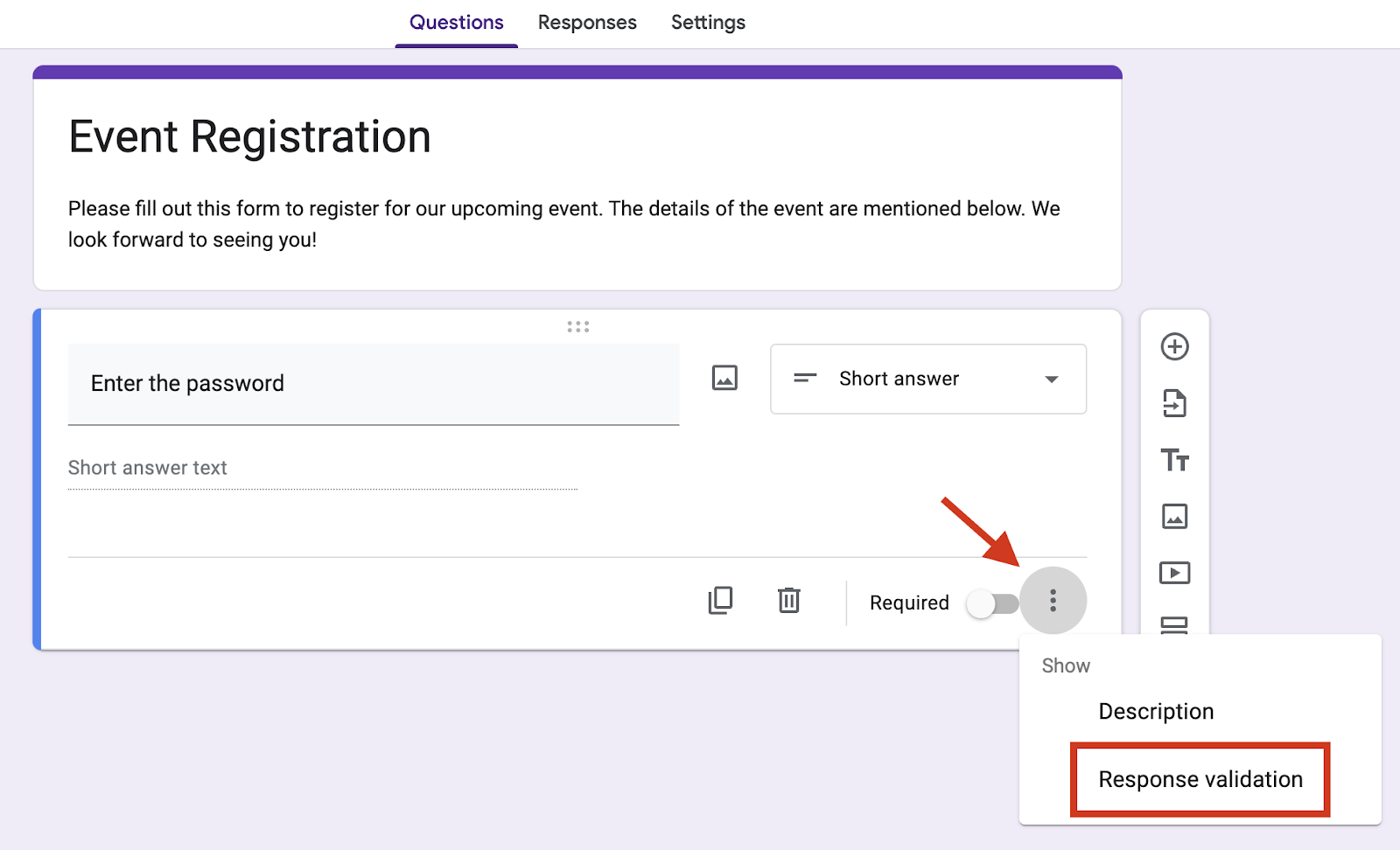The height and width of the screenshot is (850, 1400).
Task: Edit the 'Enter the password' question field
Action: (x=374, y=384)
